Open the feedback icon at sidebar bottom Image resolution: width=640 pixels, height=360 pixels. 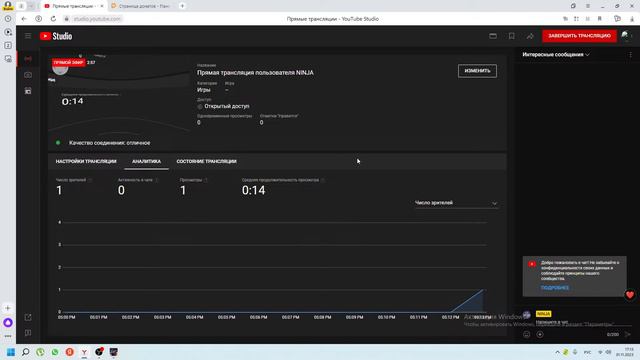coord(28,333)
